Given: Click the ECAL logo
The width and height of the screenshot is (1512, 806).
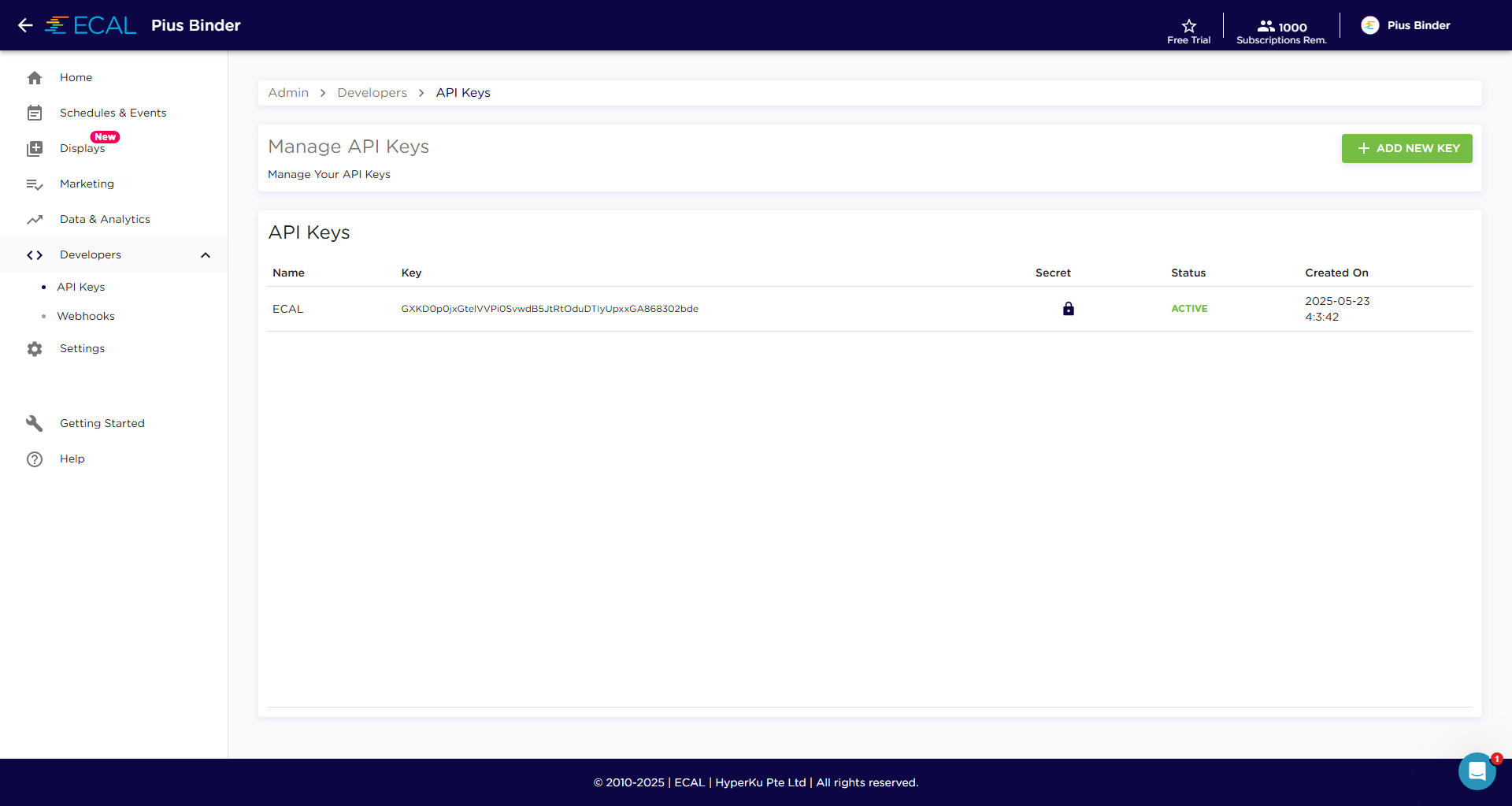Looking at the screenshot, I should [91, 25].
